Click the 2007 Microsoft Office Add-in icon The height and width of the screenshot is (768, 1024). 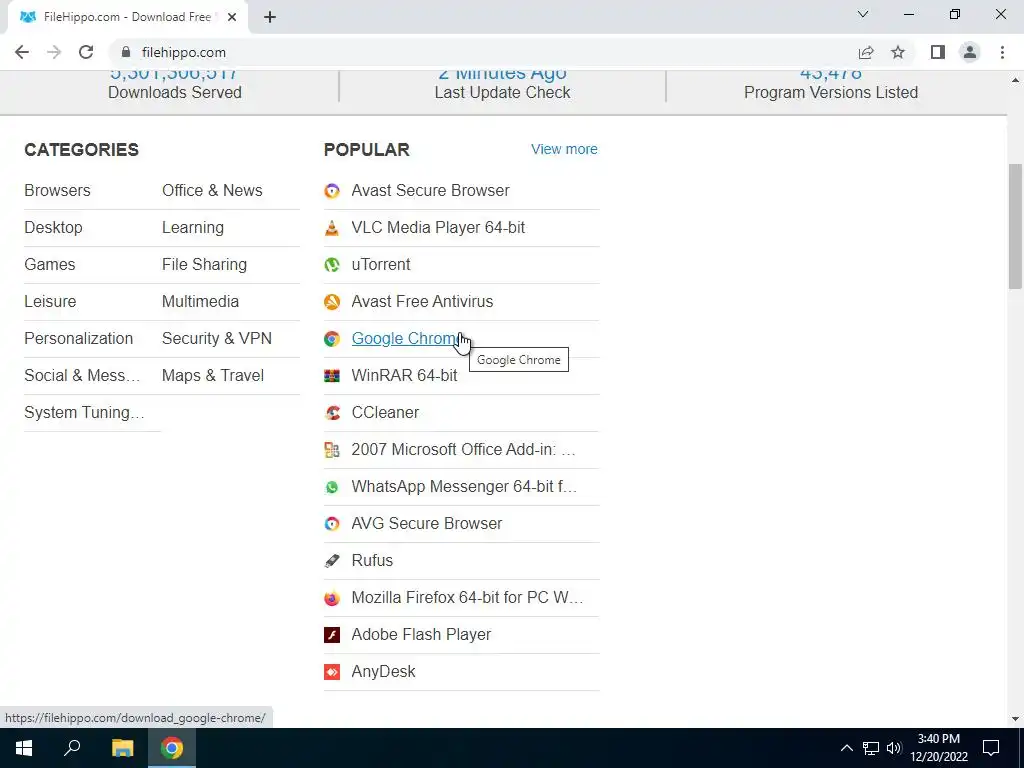click(332, 449)
